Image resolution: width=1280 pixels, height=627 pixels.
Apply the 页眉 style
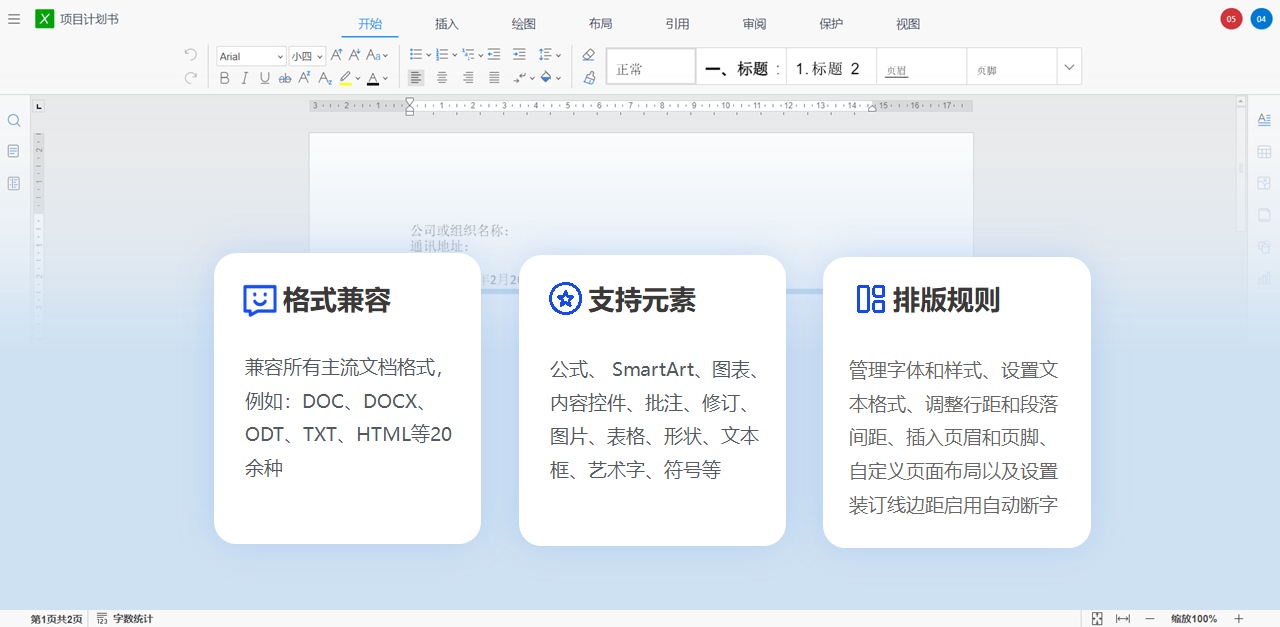[921, 67]
